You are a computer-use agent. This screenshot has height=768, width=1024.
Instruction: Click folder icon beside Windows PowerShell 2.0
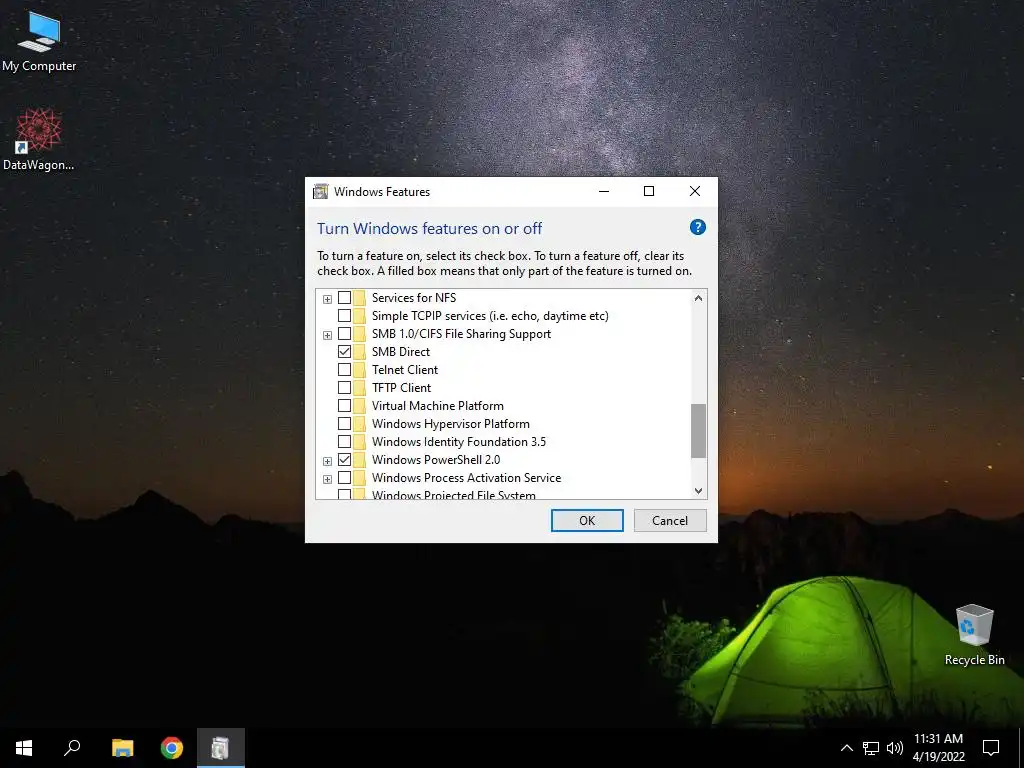[x=360, y=460]
